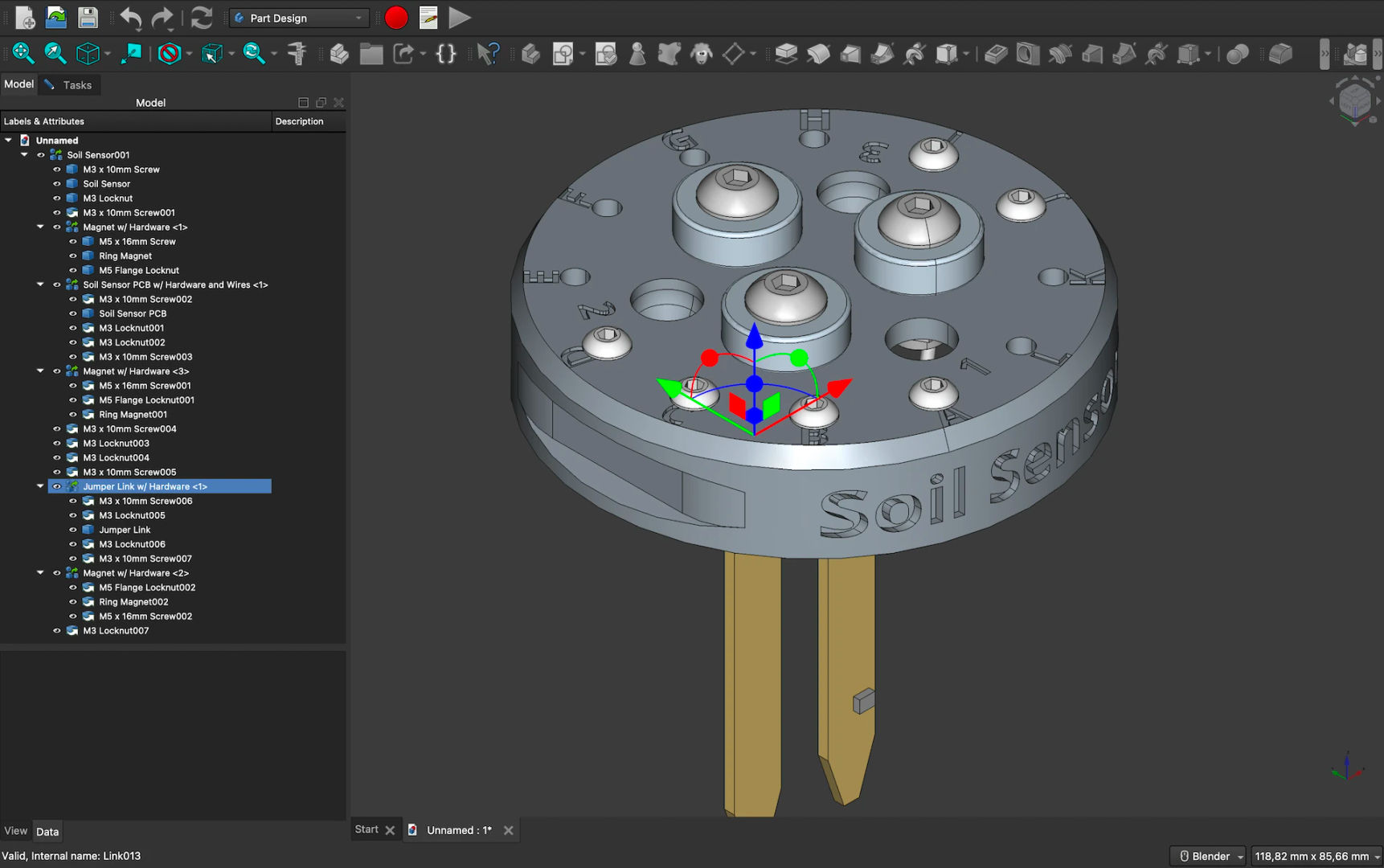Collapse the Magnet w/ Hardware <1> group
The width and height of the screenshot is (1384, 868).
click(39, 227)
